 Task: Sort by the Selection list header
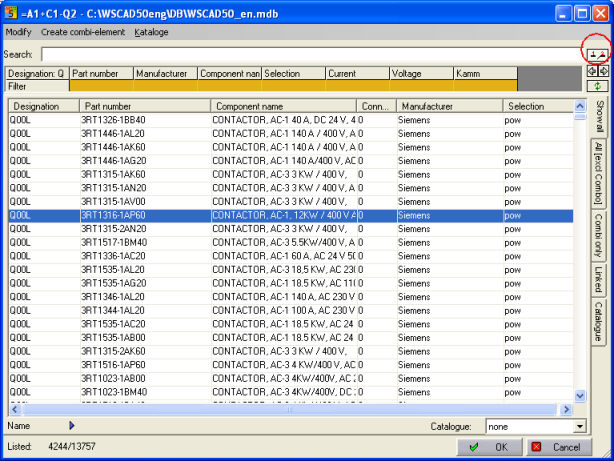tap(538, 106)
